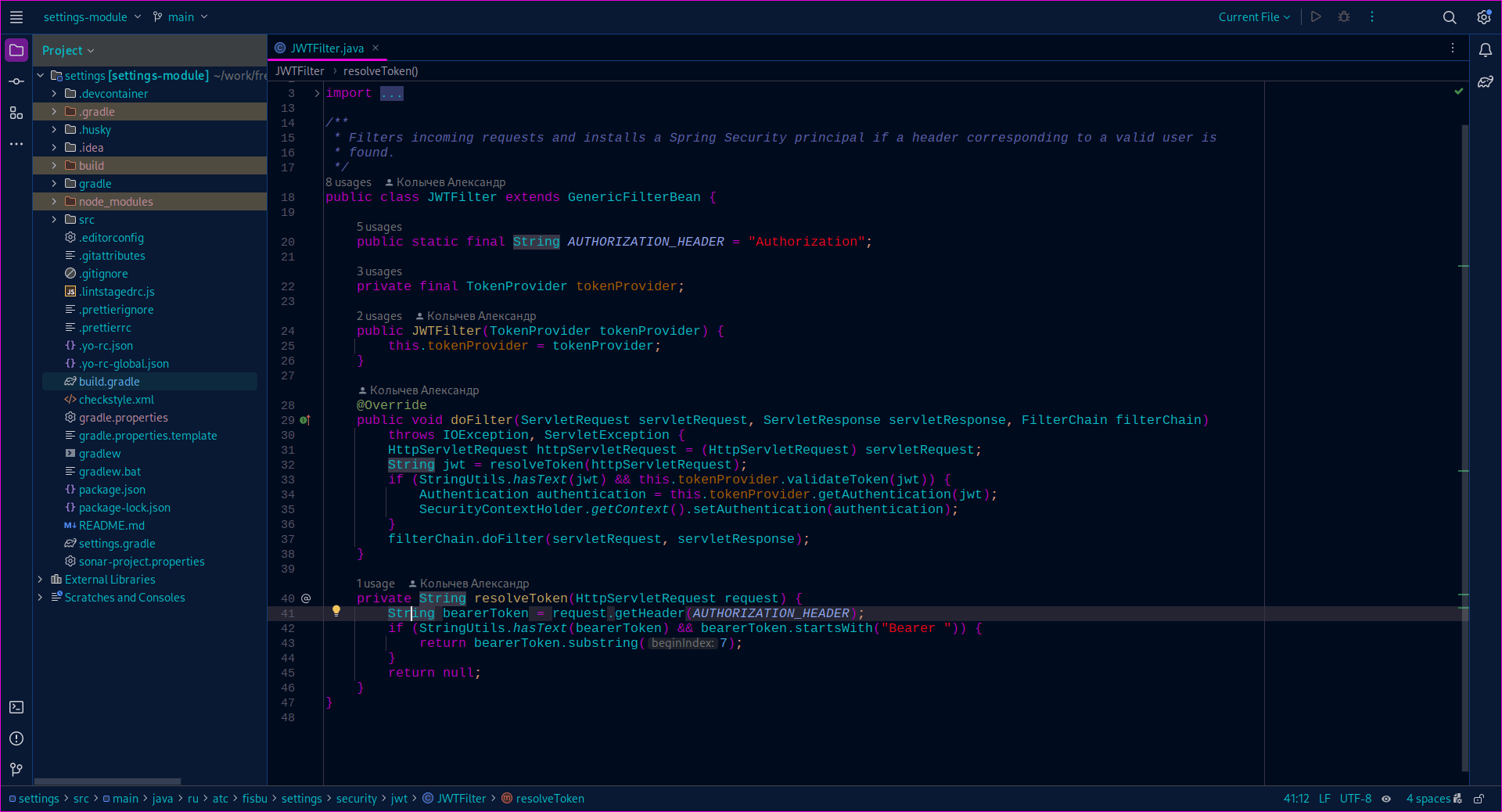The height and width of the screenshot is (812, 1502).
Task: Open the Search Everywhere magnifier icon
Action: [x=1450, y=16]
